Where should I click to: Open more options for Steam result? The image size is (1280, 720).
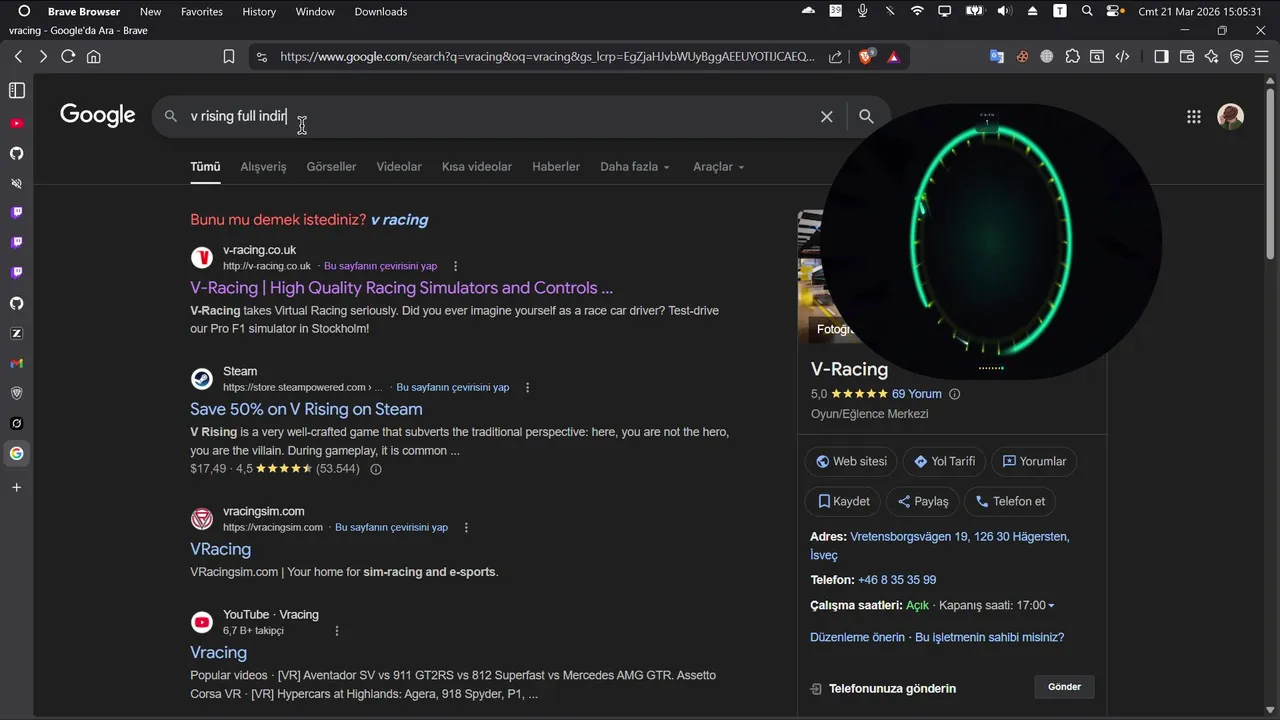tap(528, 387)
